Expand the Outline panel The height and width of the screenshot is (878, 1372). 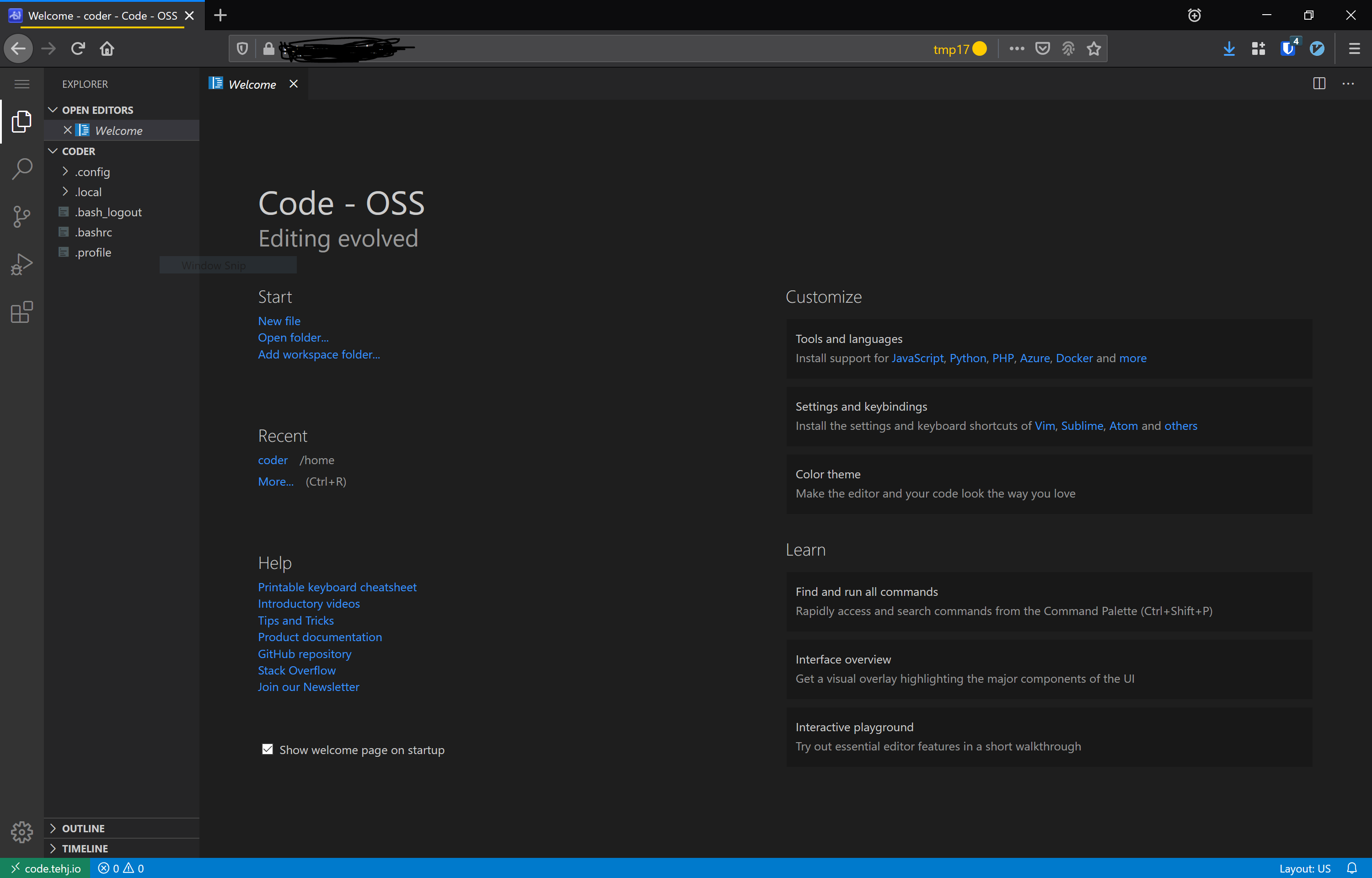pyautogui.click(x=83, y=829)
